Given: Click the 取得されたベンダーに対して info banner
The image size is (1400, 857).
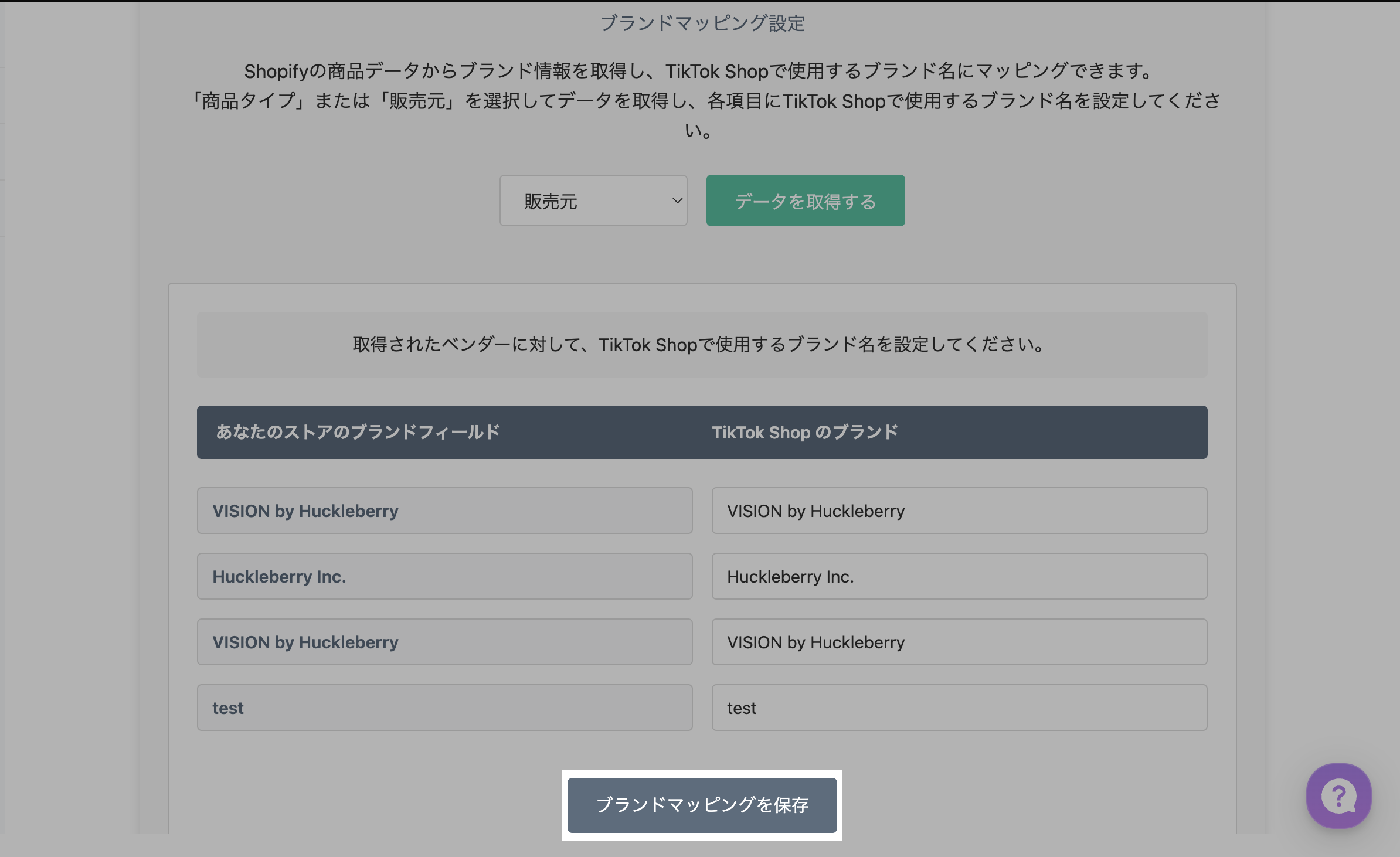Looking at the screenshot, I should click(702, 344).
